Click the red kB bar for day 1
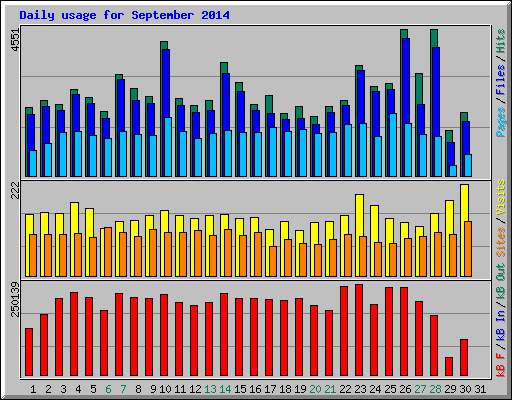This screenshot has width=512, height=400. click(x=29, y=352)
